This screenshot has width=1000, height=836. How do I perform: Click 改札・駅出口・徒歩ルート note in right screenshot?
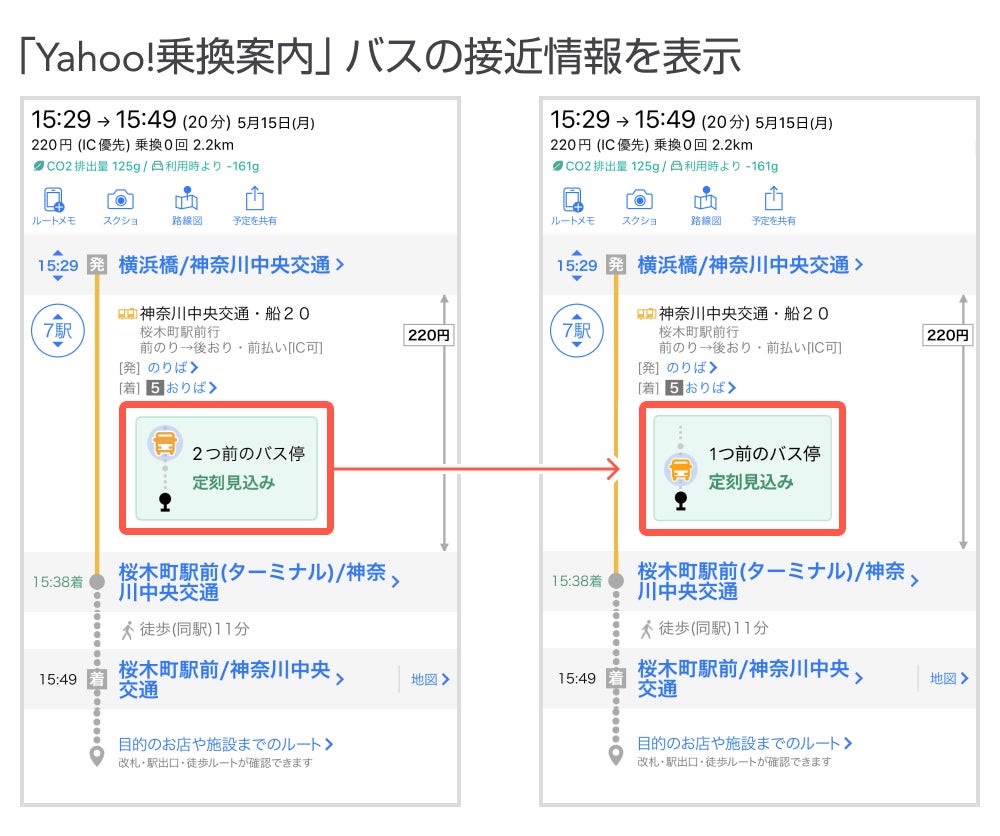pyautogui.click(x=735, y=762)
